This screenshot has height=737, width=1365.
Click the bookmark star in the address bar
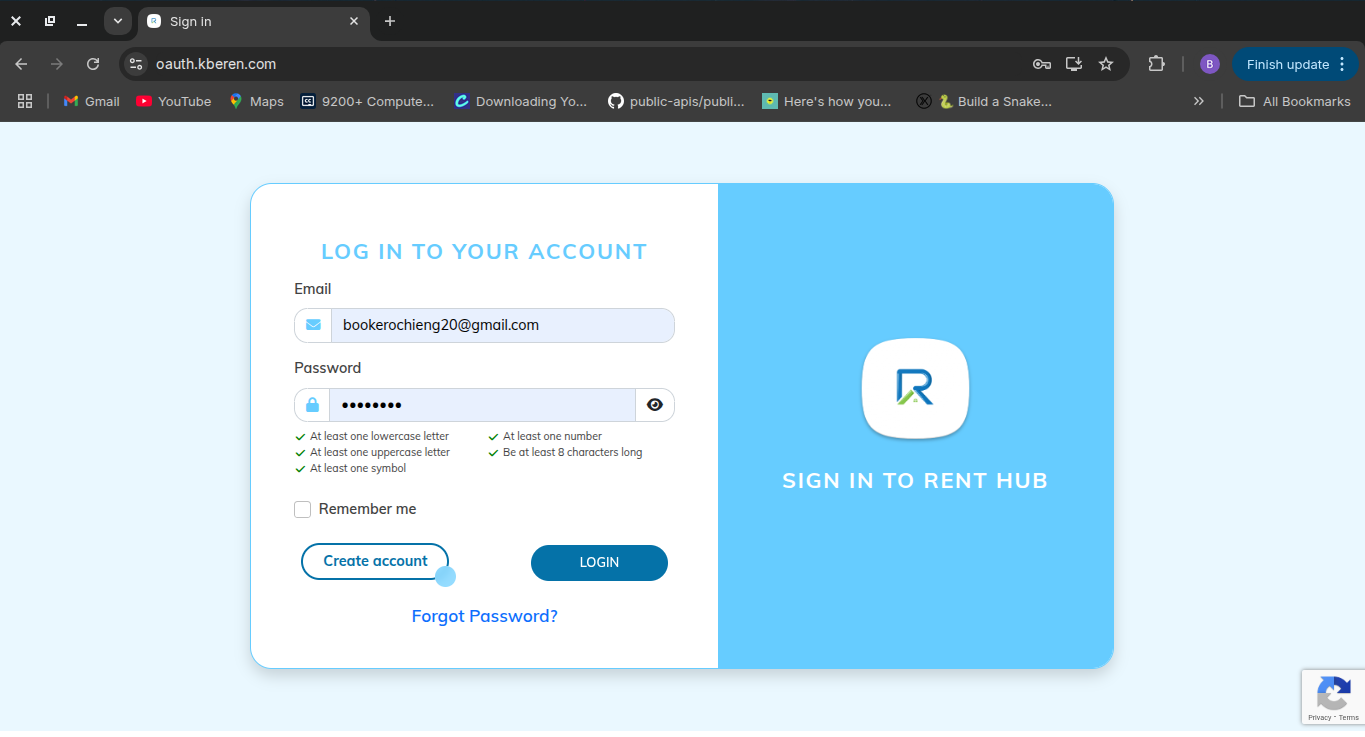(x=1106, y=63)
